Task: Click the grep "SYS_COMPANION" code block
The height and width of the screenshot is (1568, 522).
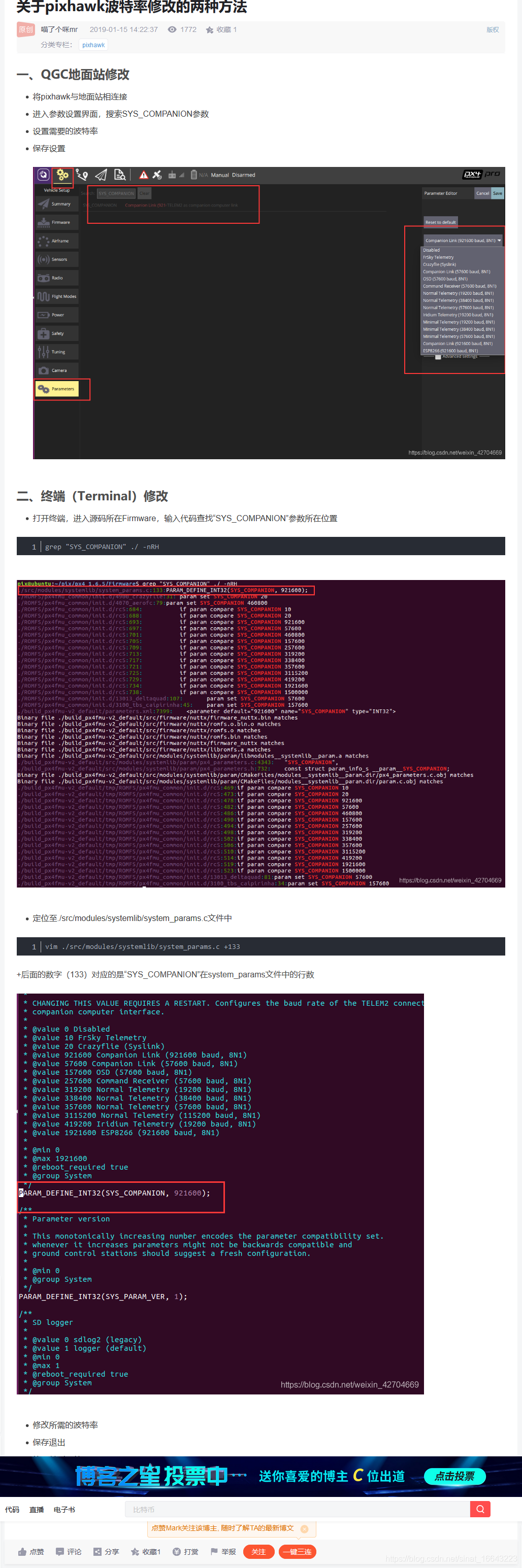Action: pos(260,547)
